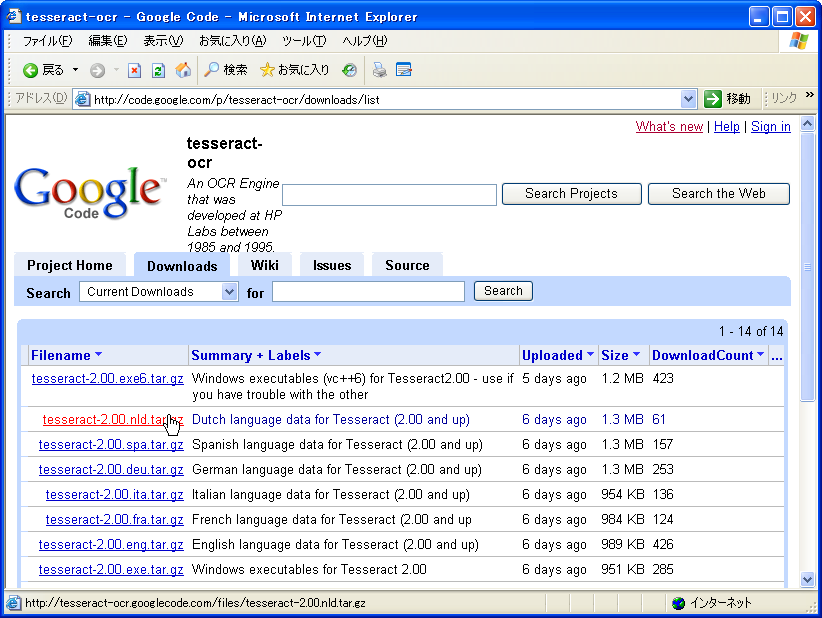Screen dimensions: 822x618
Task: Click the Search the Web button
Action: pos(719,193)
